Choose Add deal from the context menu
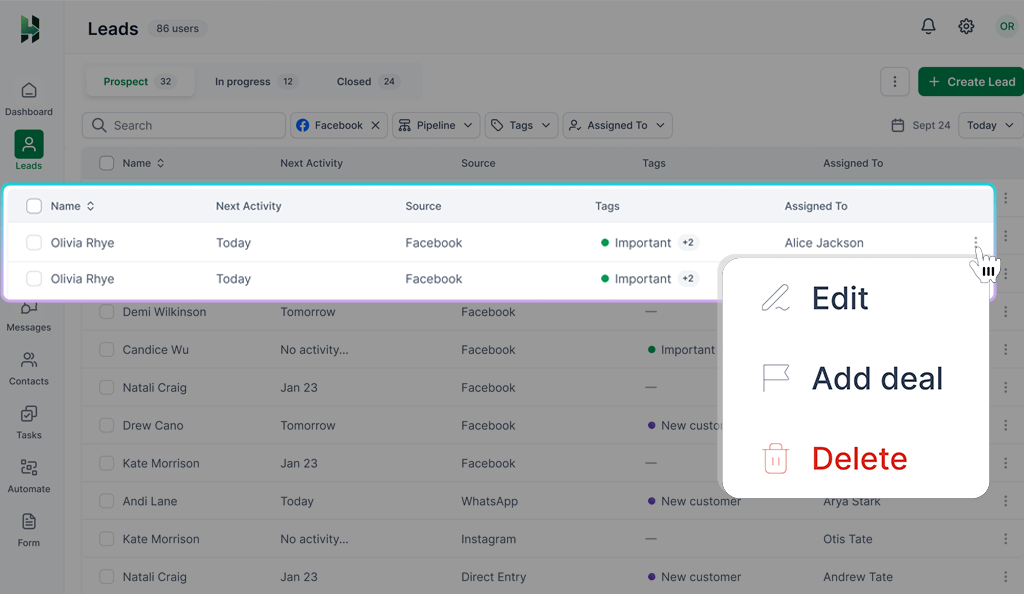 tap(877, 378)
